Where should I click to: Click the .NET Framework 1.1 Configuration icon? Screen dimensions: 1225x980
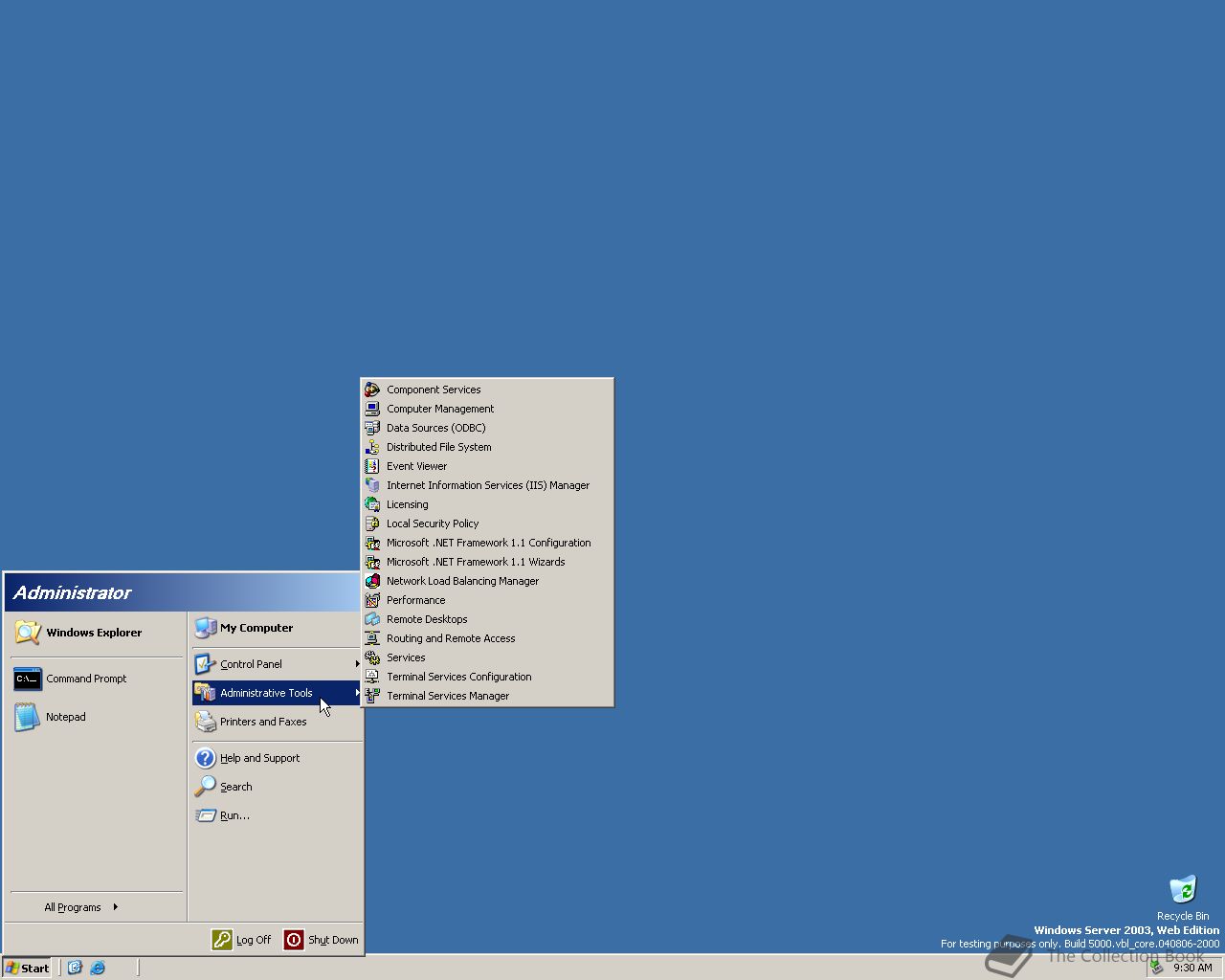pos(372,543)
